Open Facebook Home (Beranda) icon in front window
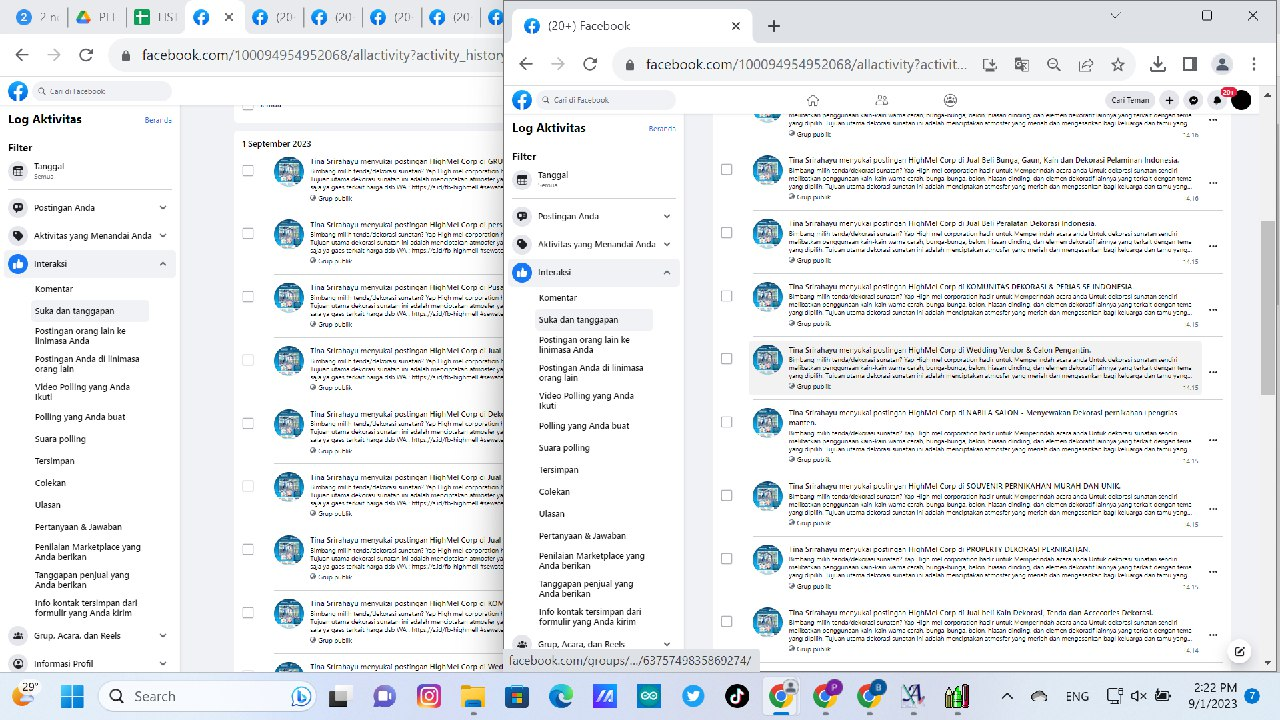Image resolution: width=1280 pixels, height=720 pixels. tap(813, 100)
